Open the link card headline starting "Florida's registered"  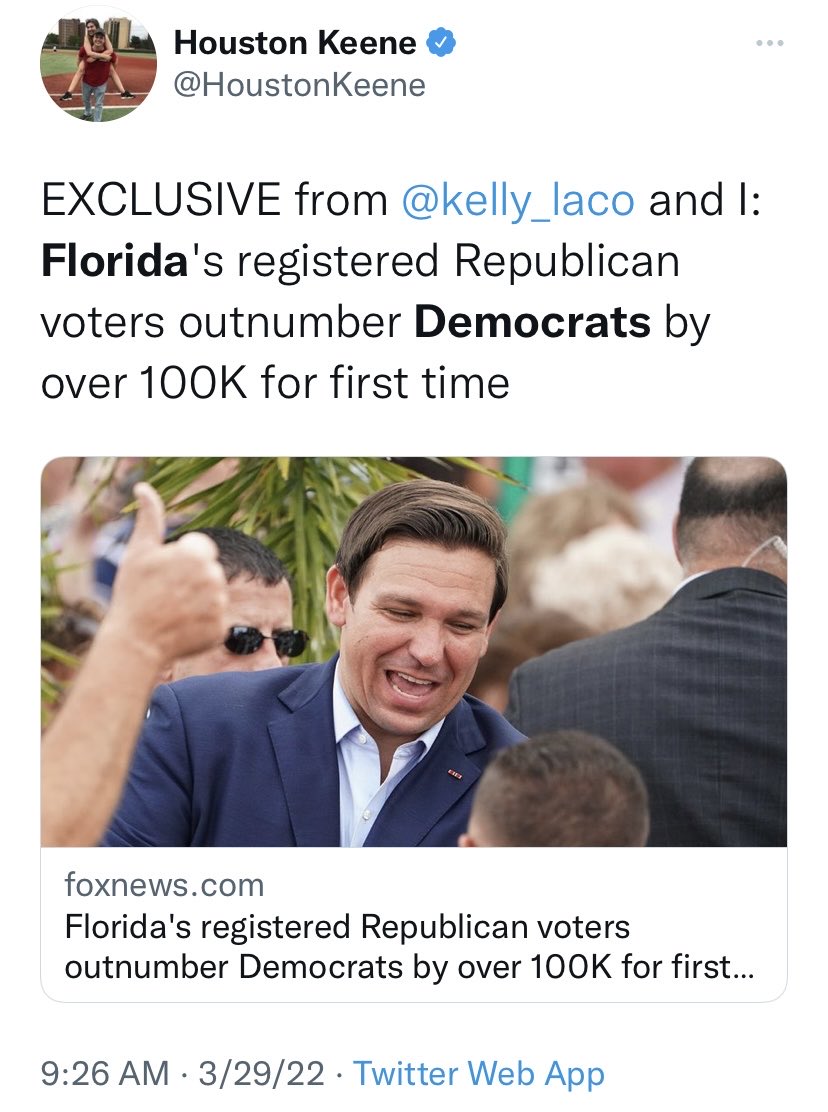(347, 927)
